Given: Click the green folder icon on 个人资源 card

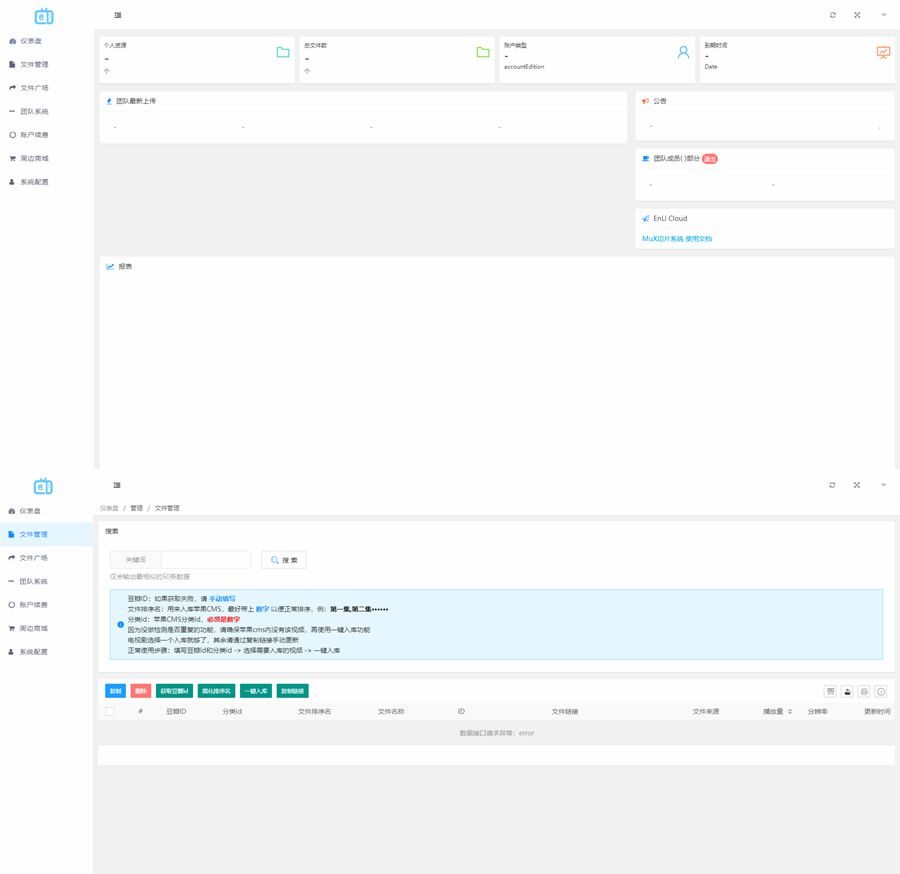Looking at the screenshot, I should [x=281, y=51].
